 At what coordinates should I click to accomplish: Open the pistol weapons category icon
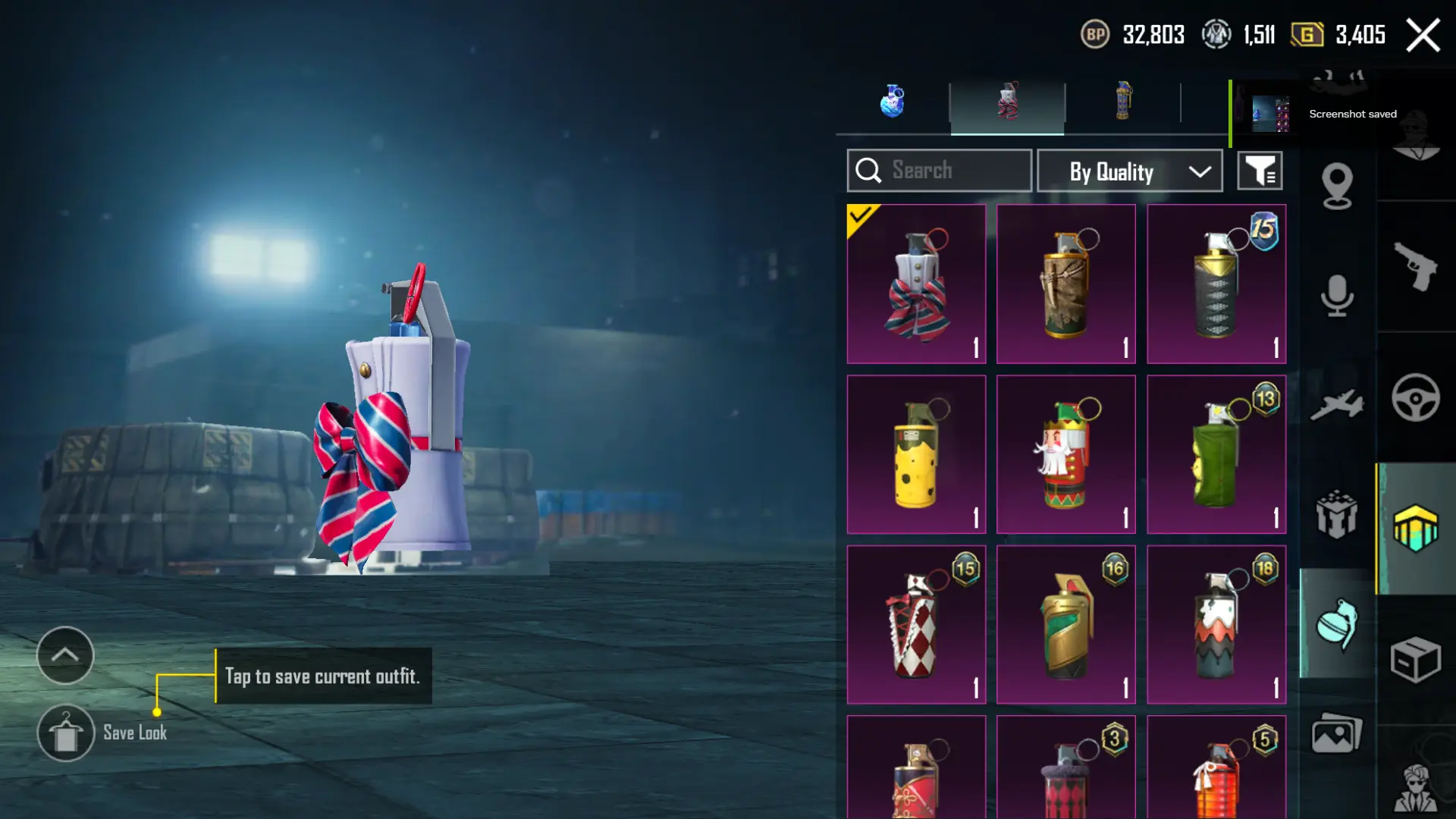(1415, 266)
